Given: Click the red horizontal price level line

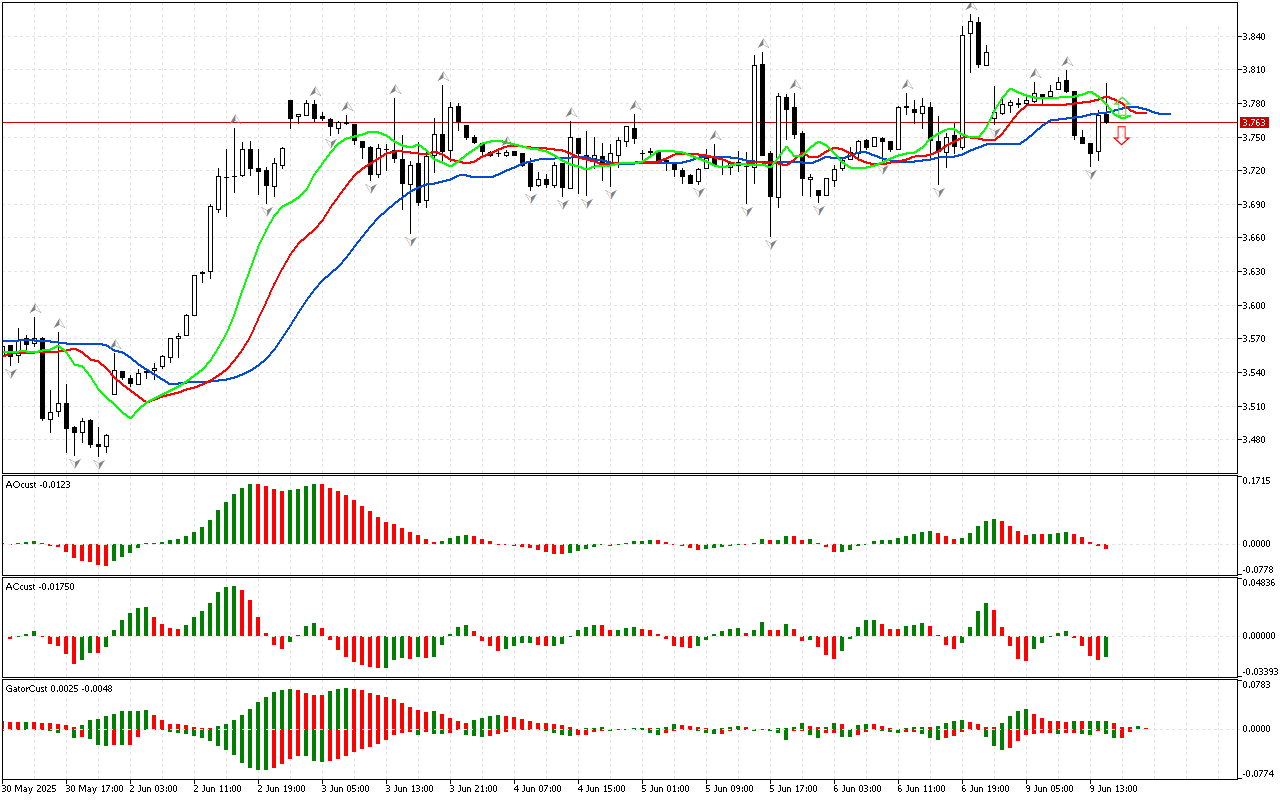Looking at the screenshot, I should (x=600, y=123).
